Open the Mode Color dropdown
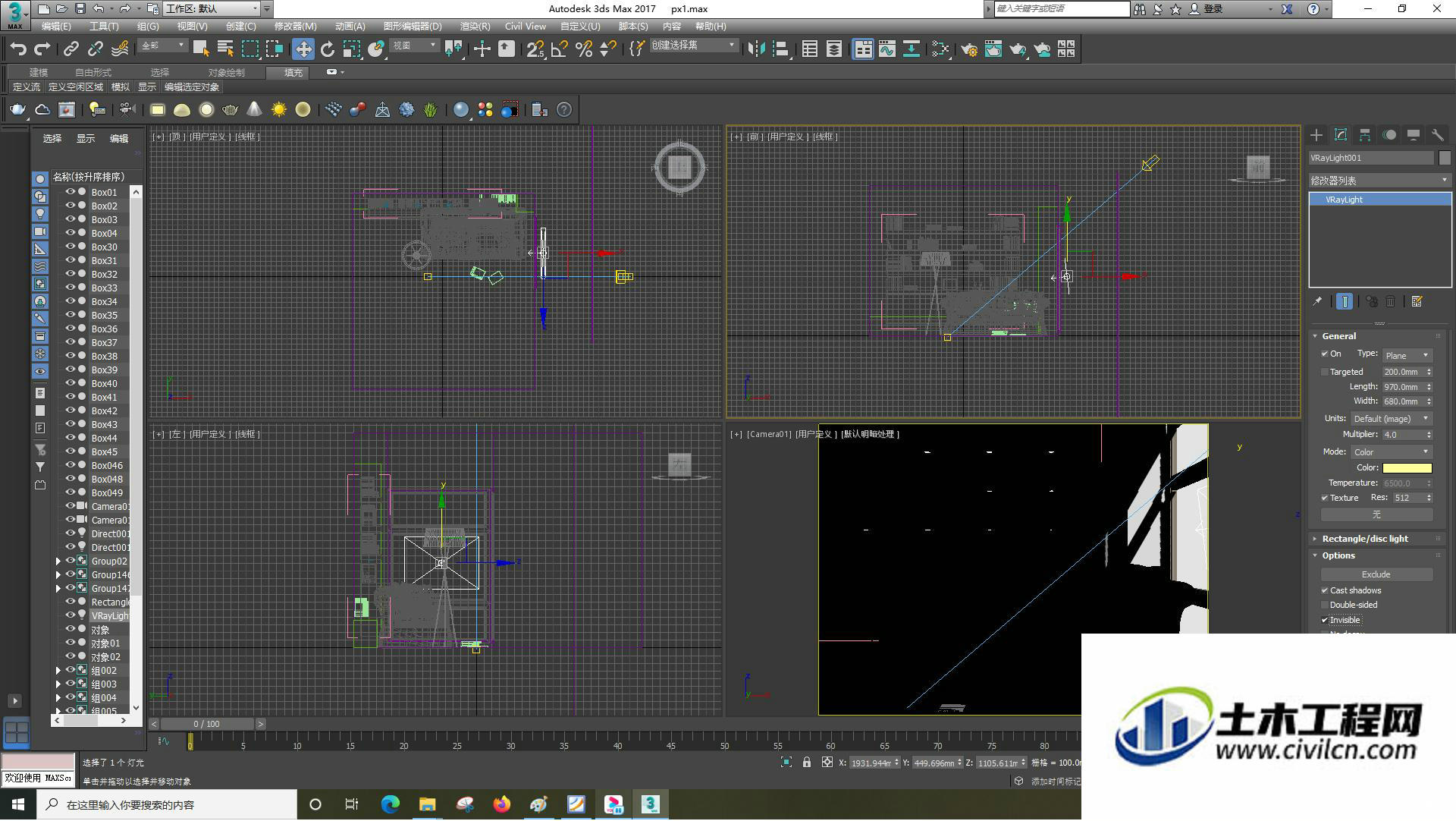 [x=1391, y=452]
